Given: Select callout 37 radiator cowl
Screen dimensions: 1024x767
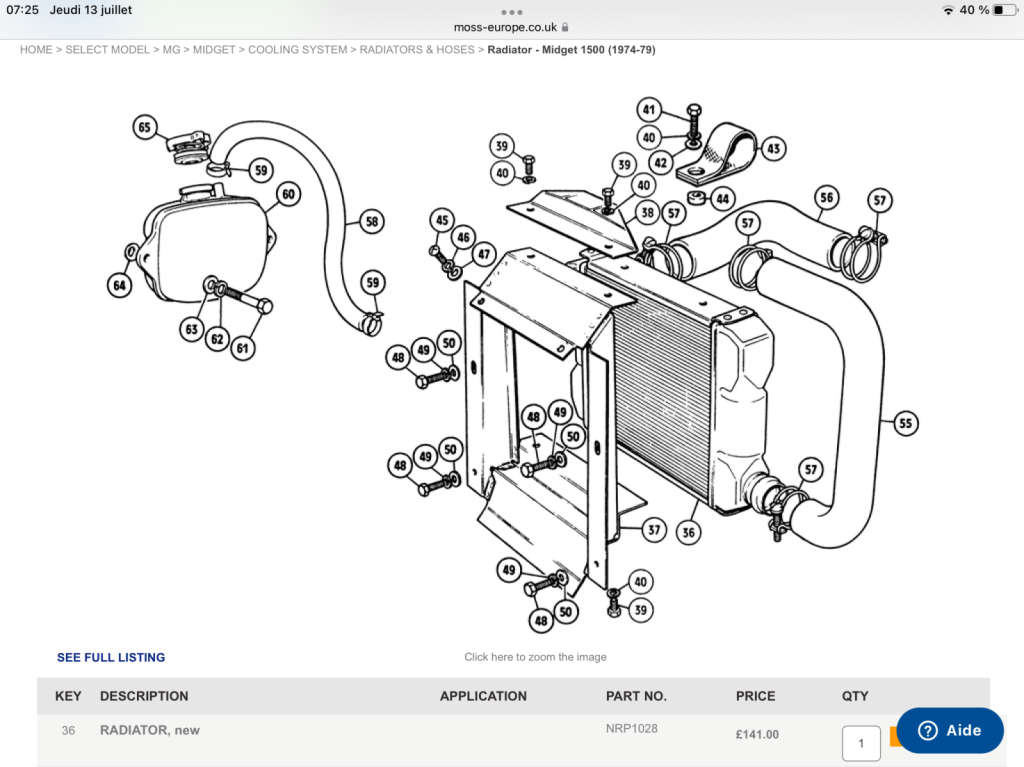Looking at the screenshot, I should (x=654, y=530).
